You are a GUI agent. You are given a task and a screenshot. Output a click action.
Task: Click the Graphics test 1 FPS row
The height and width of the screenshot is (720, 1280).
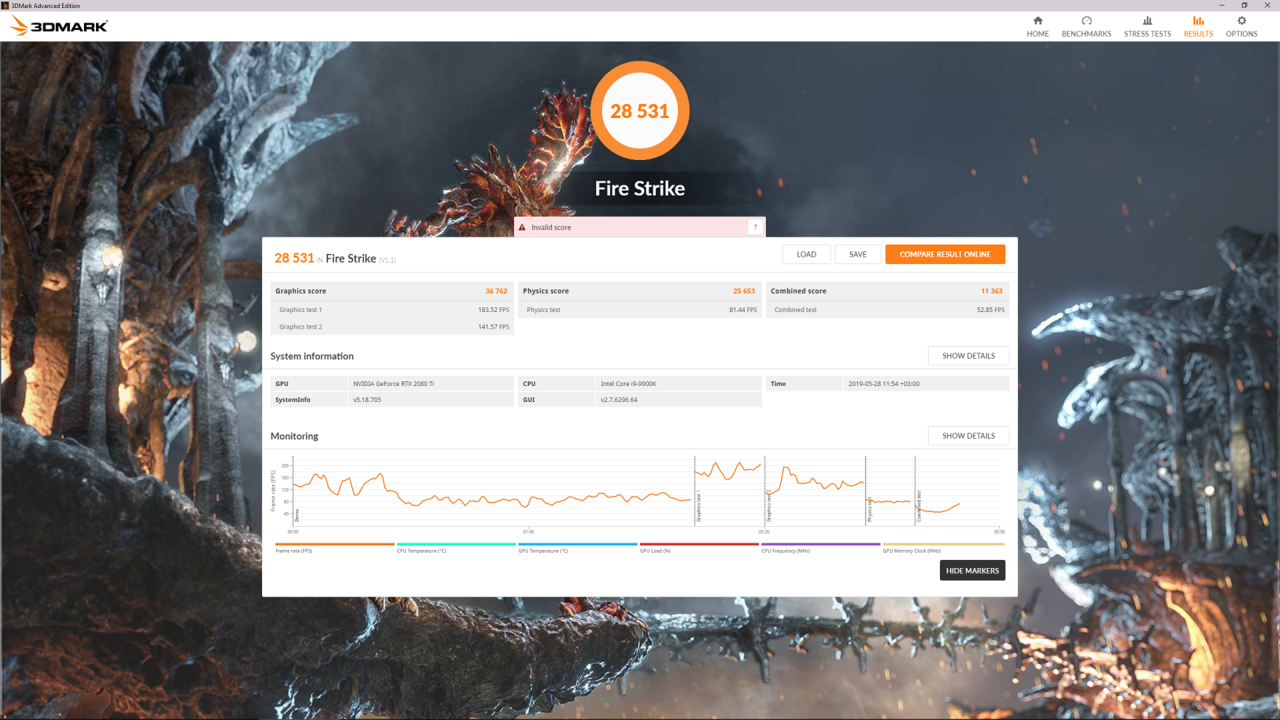point(392,310)
